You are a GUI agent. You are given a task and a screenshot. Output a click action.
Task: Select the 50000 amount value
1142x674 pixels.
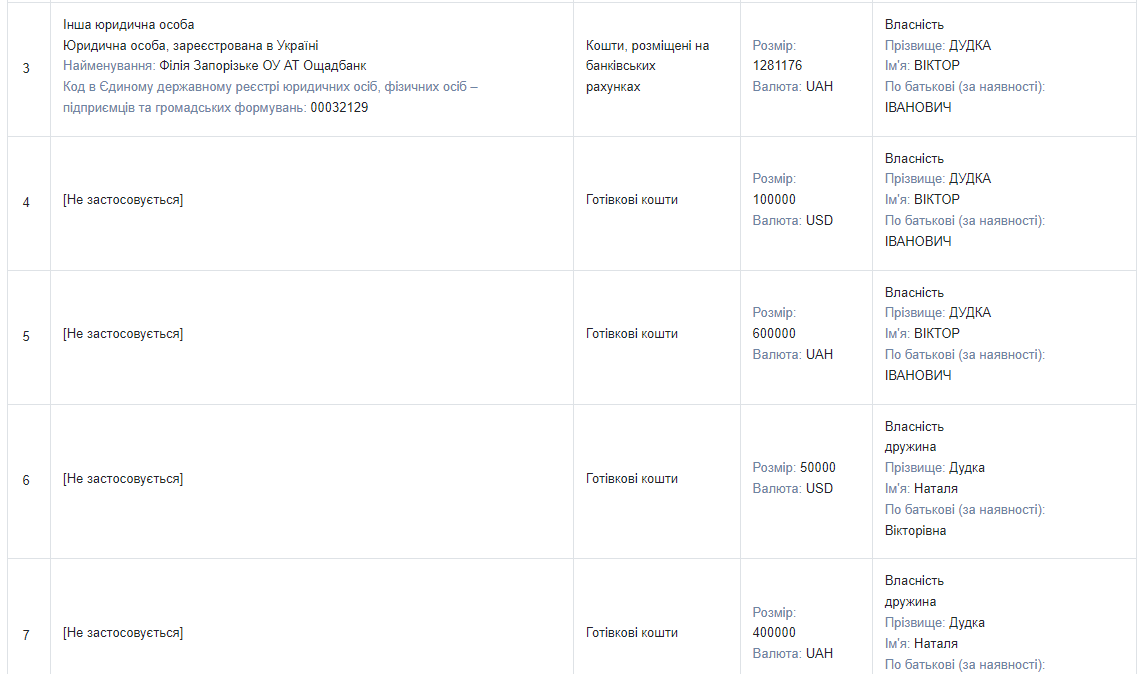(818, 468)
